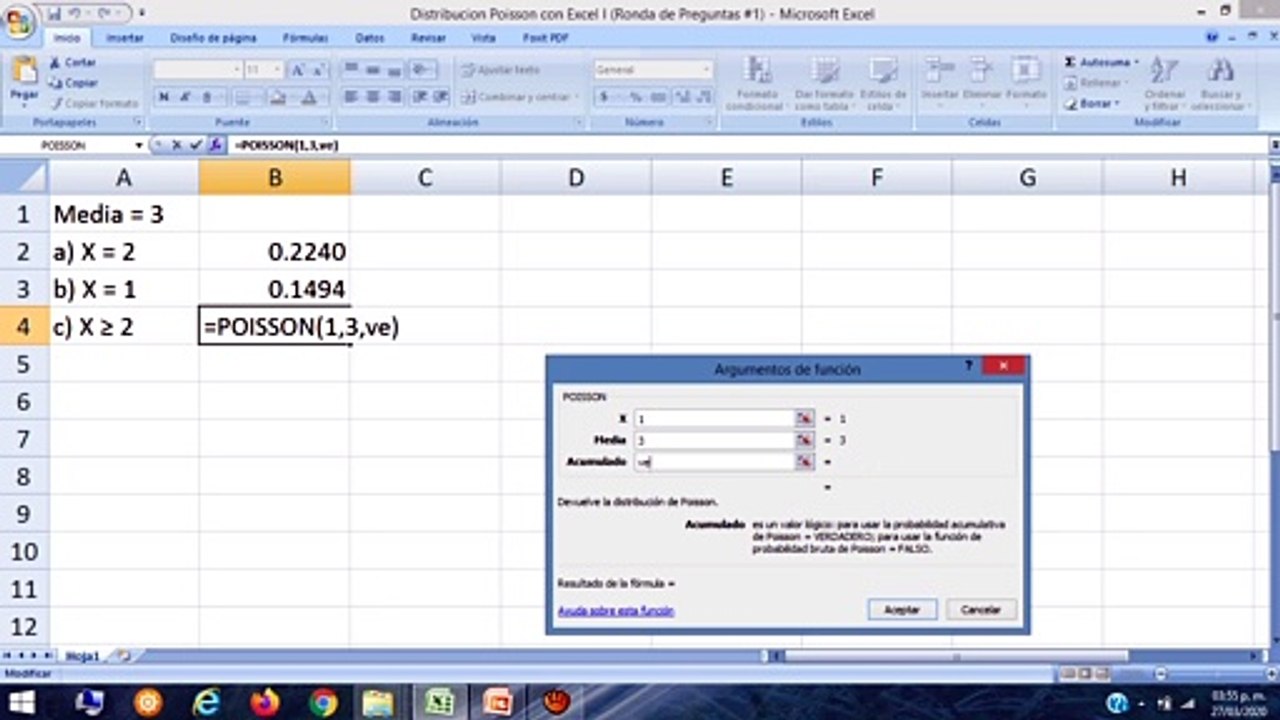Increase font size with large A
Viewport: 1280px width, 720px height.
click(297, 70)
